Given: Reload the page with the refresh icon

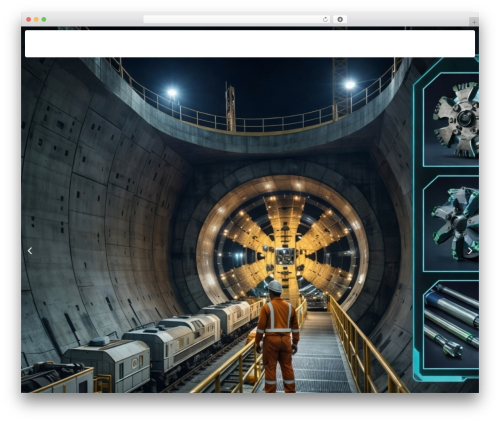Looking at the screenshot, I should (325, 19).
